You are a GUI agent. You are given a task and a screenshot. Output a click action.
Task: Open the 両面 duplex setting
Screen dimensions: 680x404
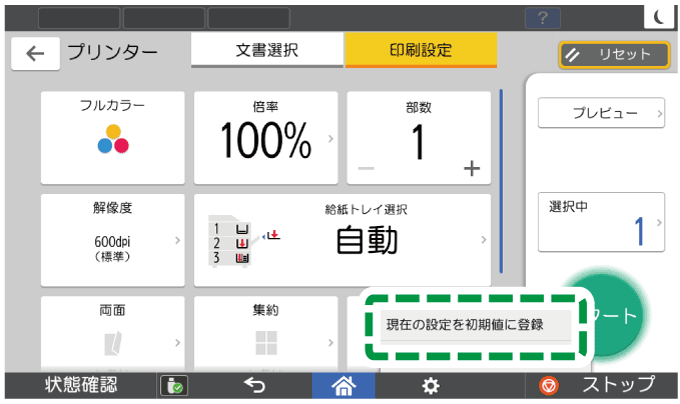click(x=113, y=333)
